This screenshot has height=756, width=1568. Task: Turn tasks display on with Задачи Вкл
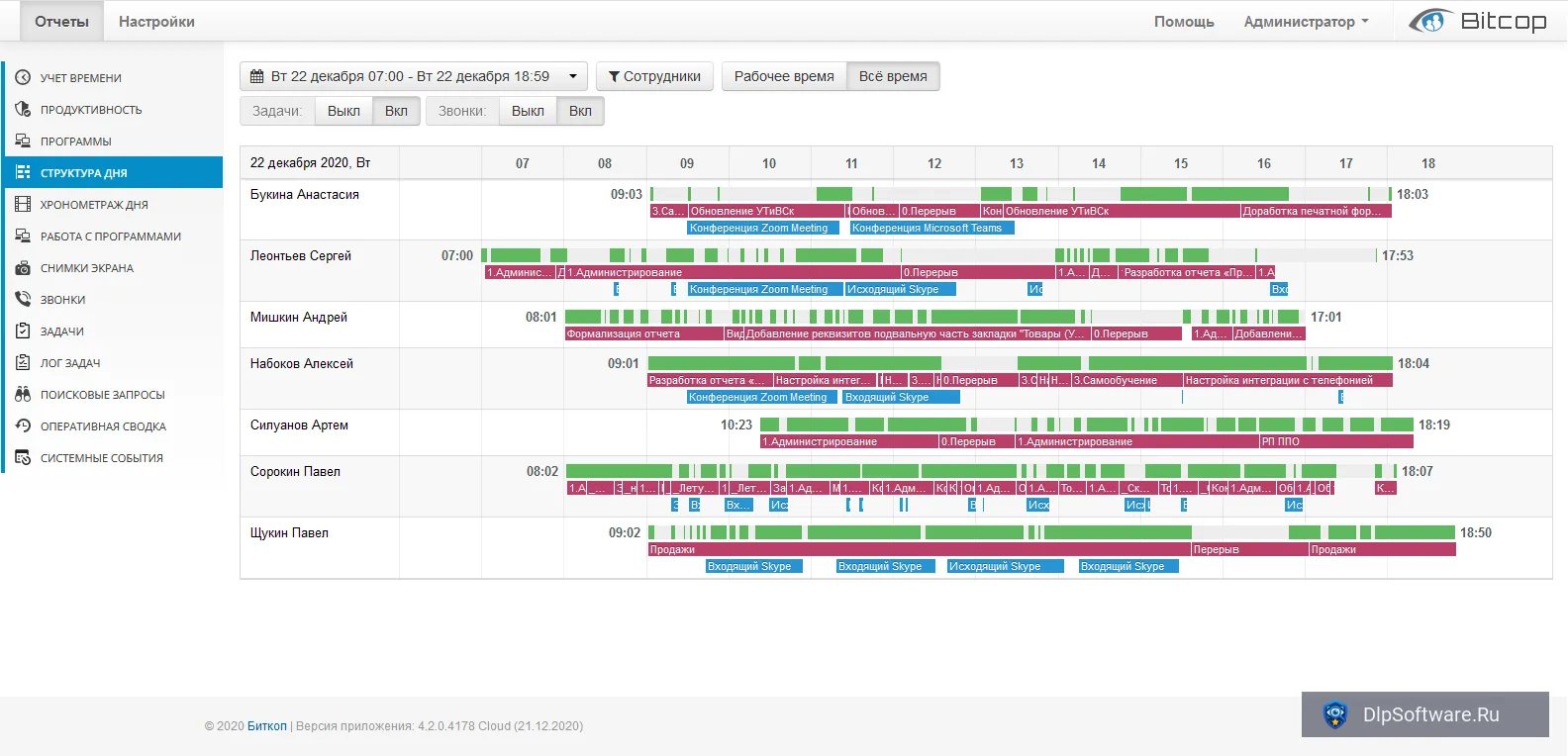(396, 111)
